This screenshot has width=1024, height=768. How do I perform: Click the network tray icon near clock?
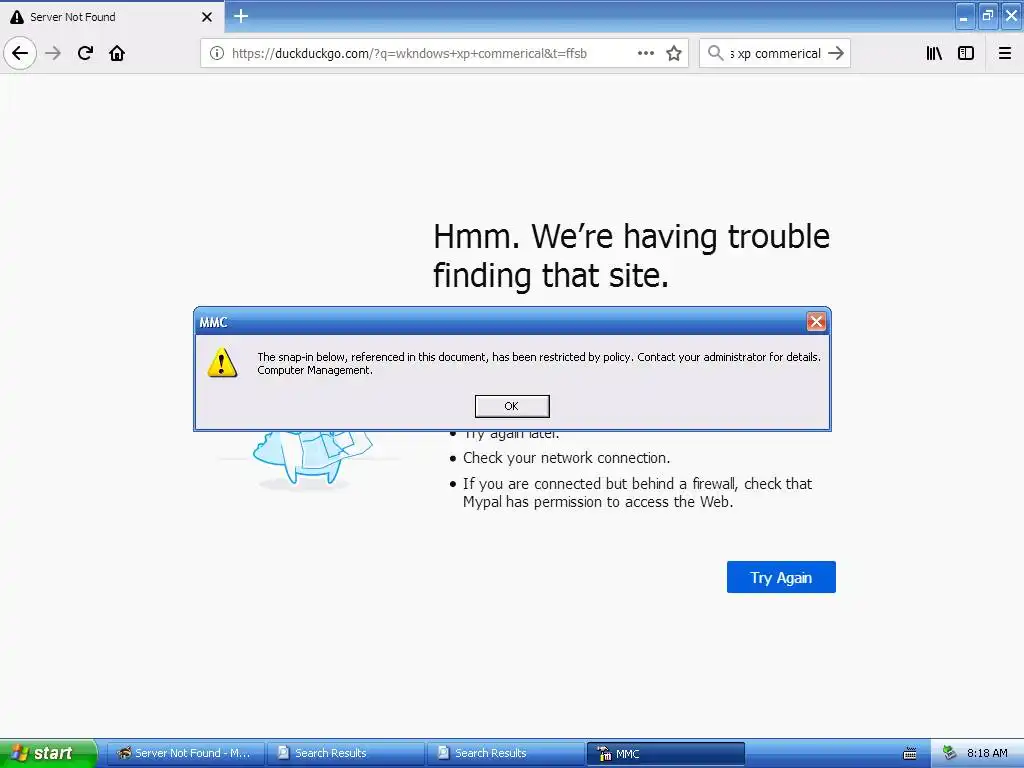point(950,753)
